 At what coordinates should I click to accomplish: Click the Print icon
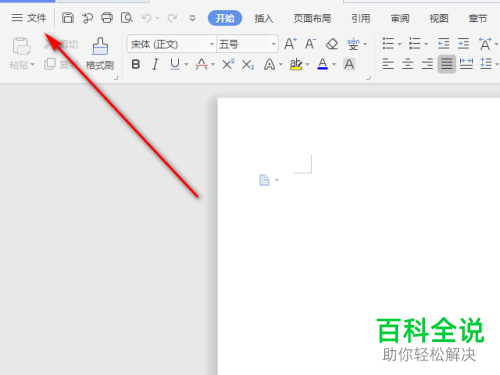point(107,18)
